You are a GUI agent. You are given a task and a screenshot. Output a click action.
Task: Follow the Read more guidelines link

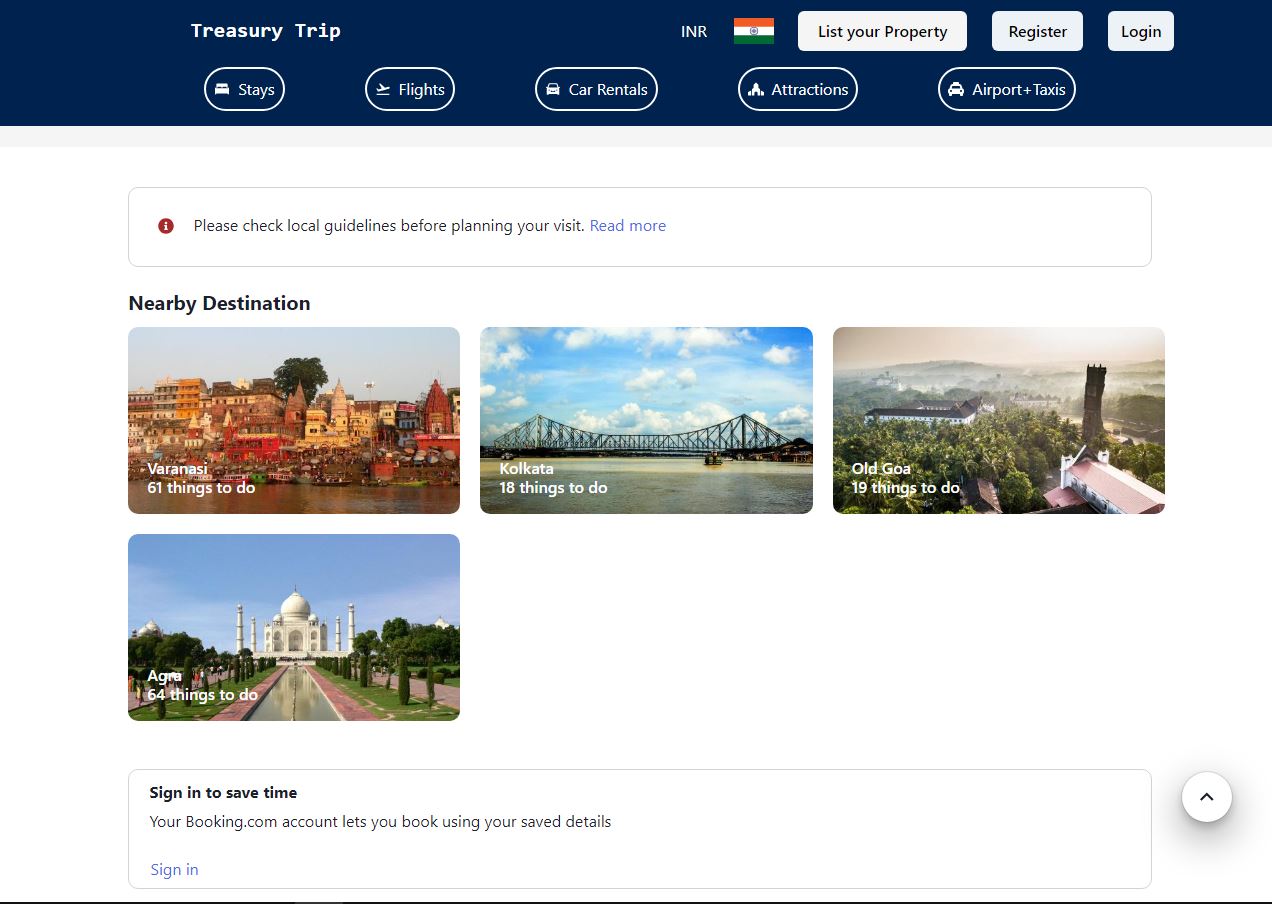click(x=627, y=226)
